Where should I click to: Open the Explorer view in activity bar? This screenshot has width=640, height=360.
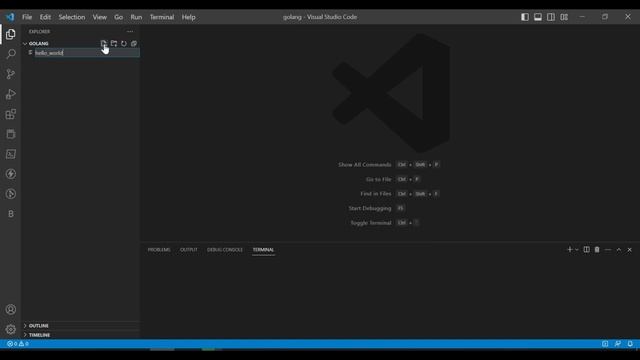click(11, 34)
